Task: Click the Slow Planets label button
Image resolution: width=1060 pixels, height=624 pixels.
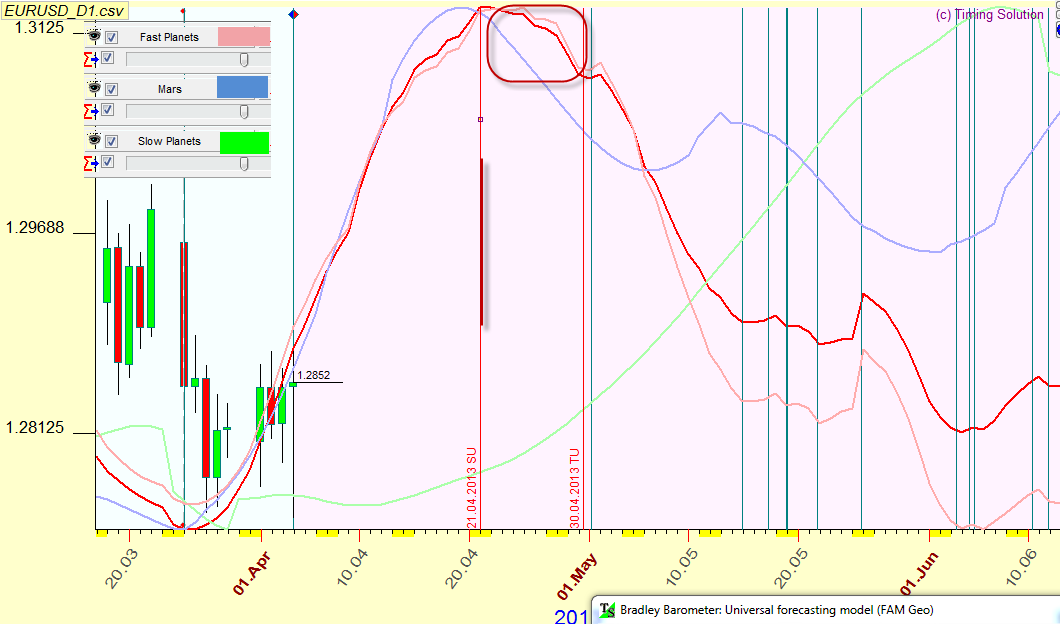Action: 169,141
